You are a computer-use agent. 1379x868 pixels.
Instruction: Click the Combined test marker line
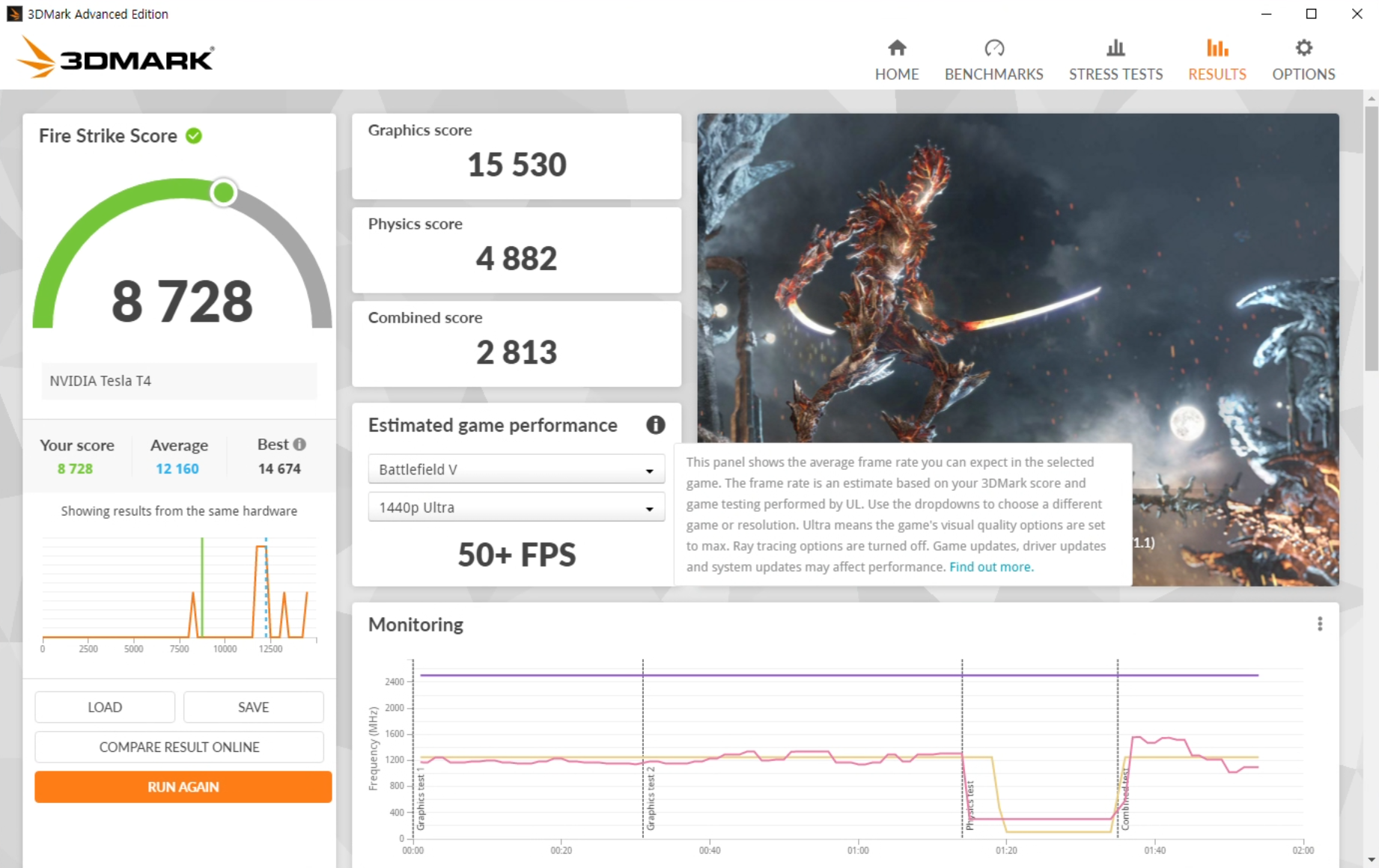[1118, 748]
